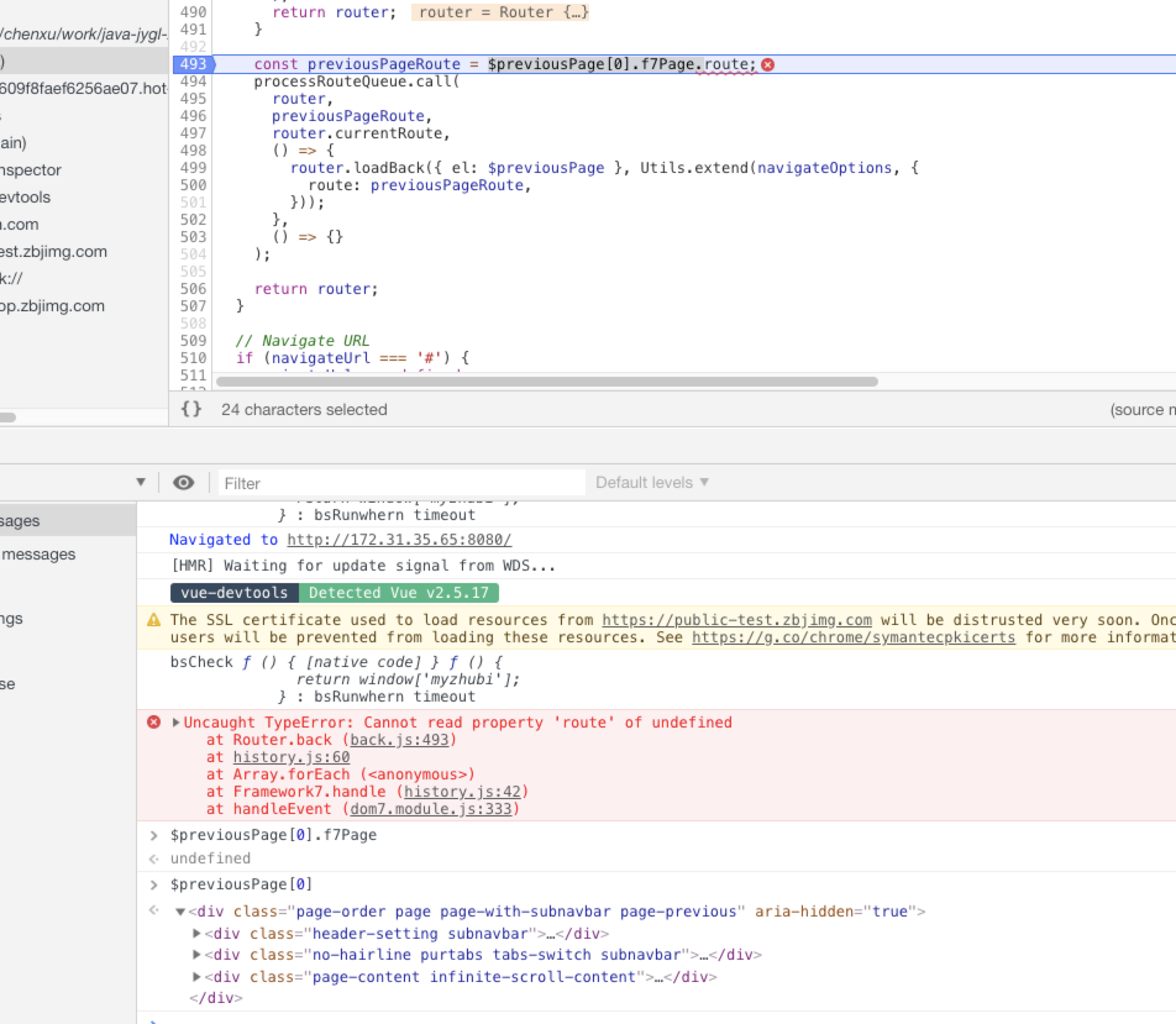Click the warning triangle on SSL certificate message
Screen dimensions: 1176x1024
coord(154,619)
